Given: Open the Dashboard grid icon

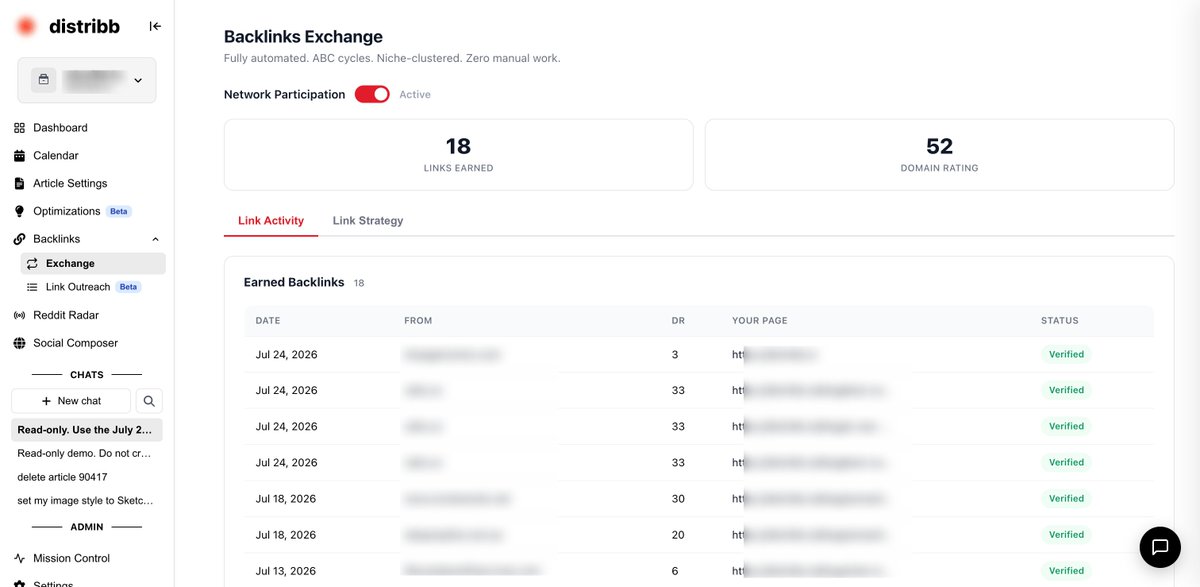Looking at the screenshot, I should click(x=19, y=128).
